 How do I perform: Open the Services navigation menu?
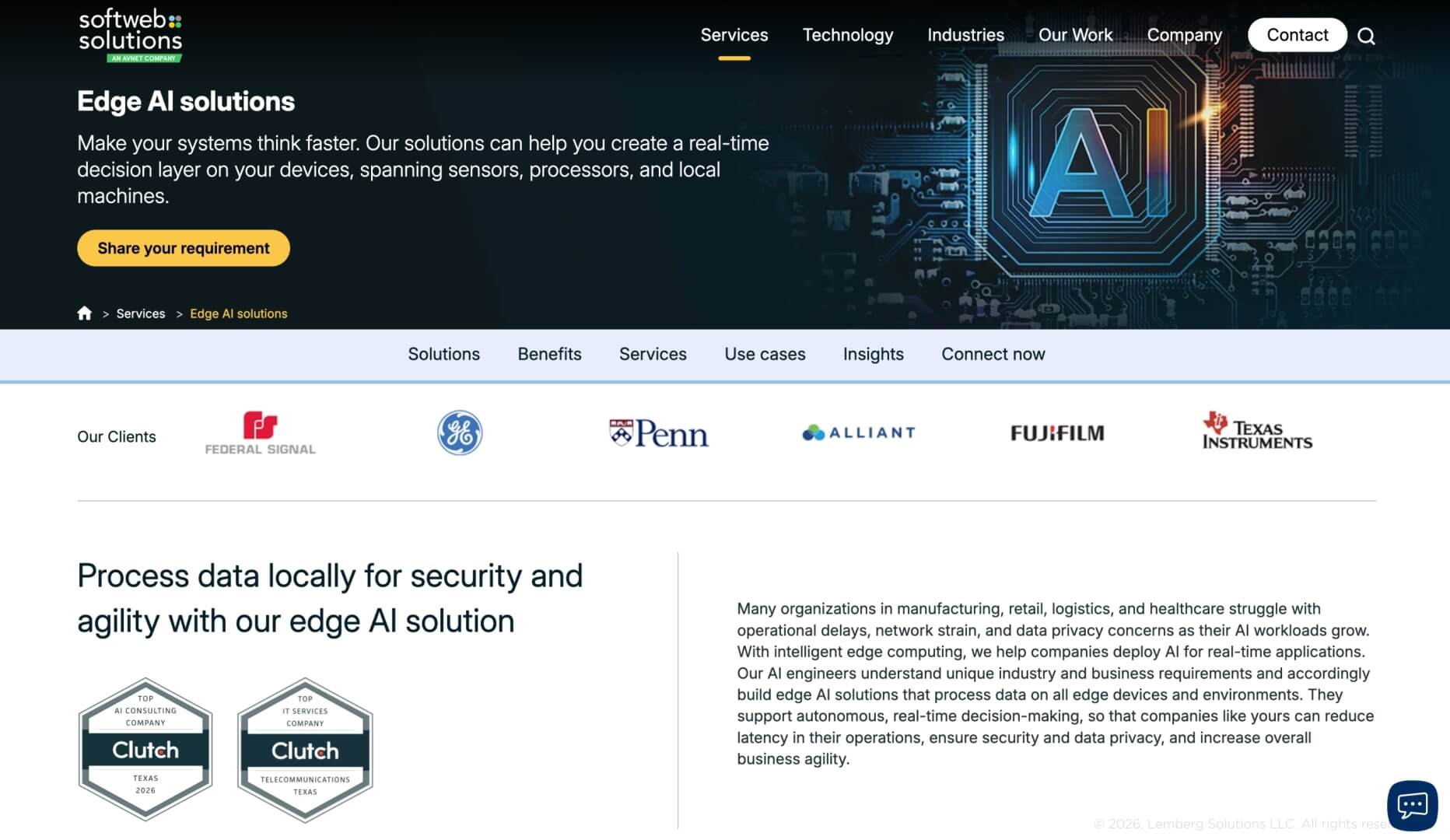click(734, 35)
